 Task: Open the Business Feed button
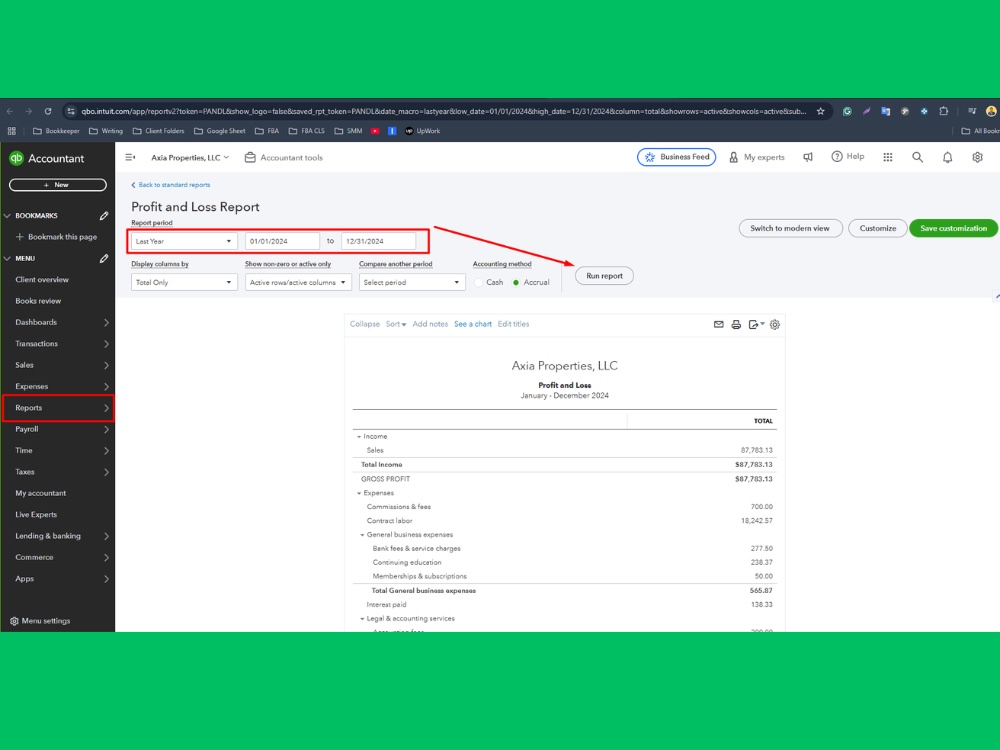point(677,157)
